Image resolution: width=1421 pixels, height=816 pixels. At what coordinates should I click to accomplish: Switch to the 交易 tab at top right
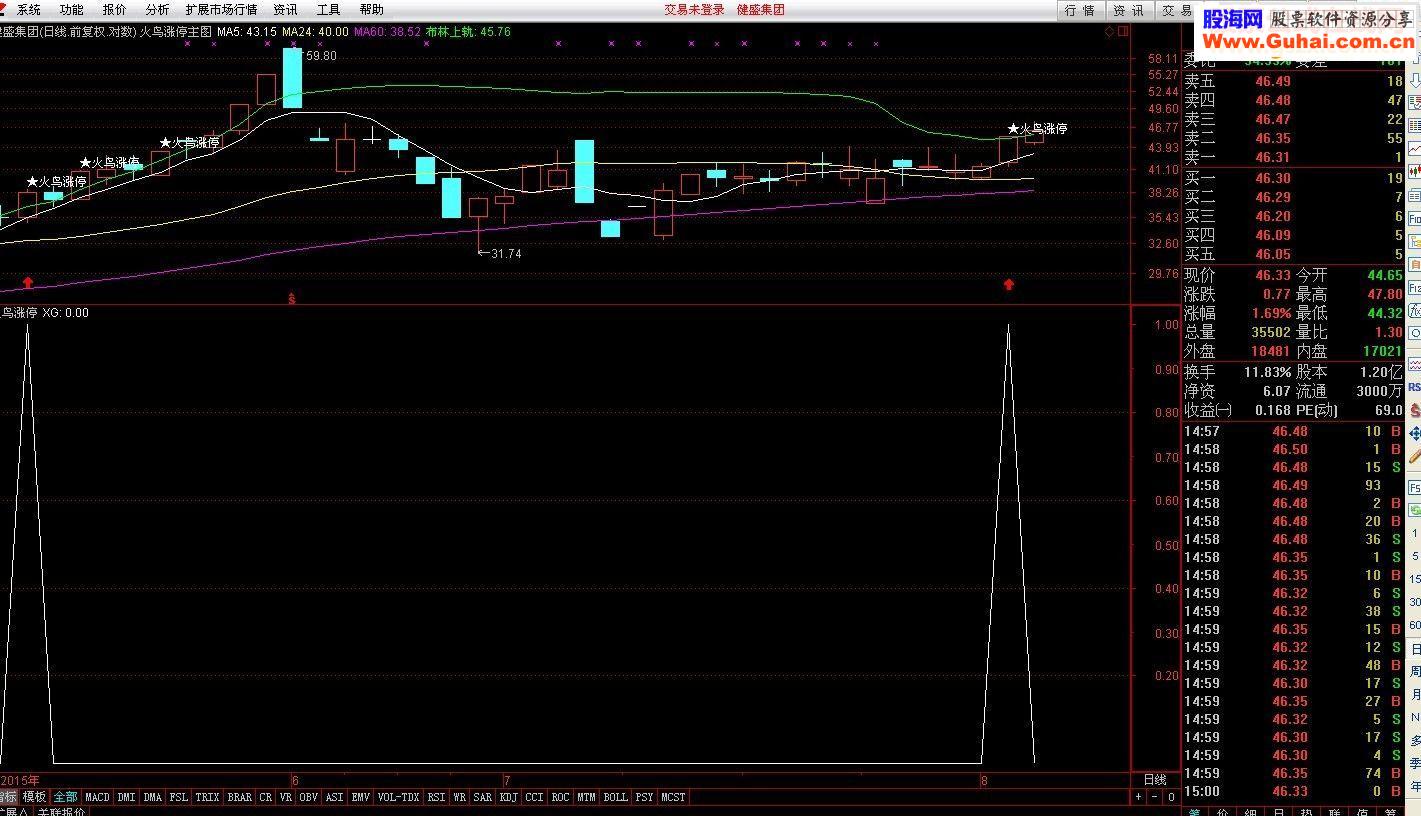pos(1176,10)
